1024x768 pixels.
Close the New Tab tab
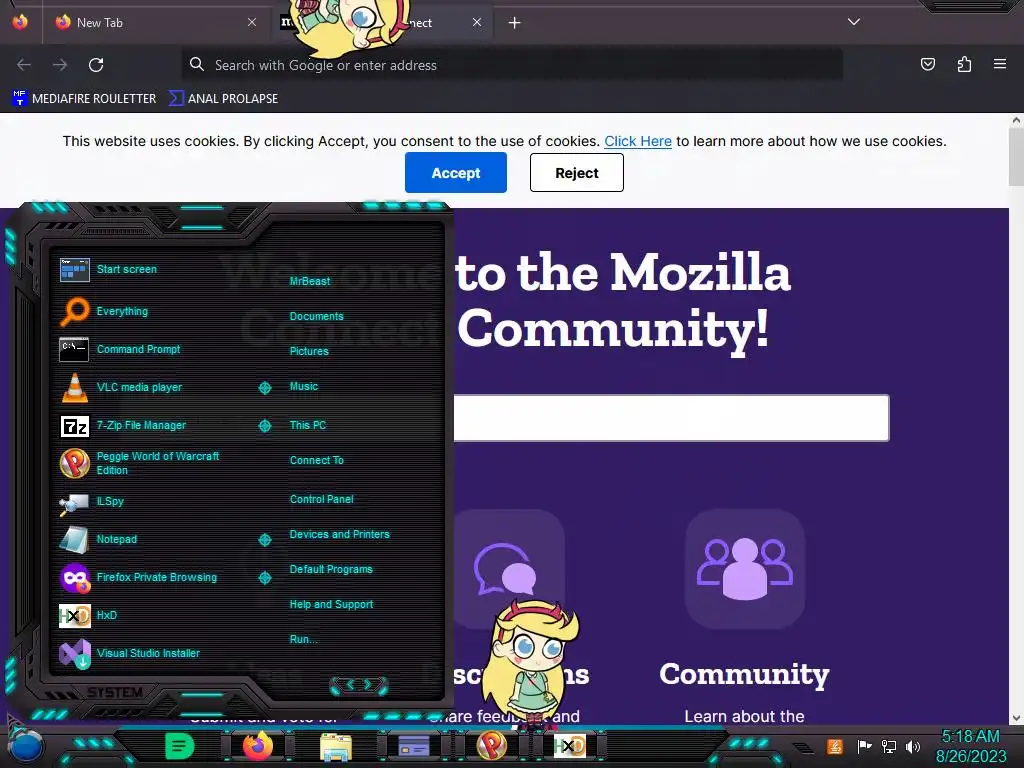click(x=252, y=22)
